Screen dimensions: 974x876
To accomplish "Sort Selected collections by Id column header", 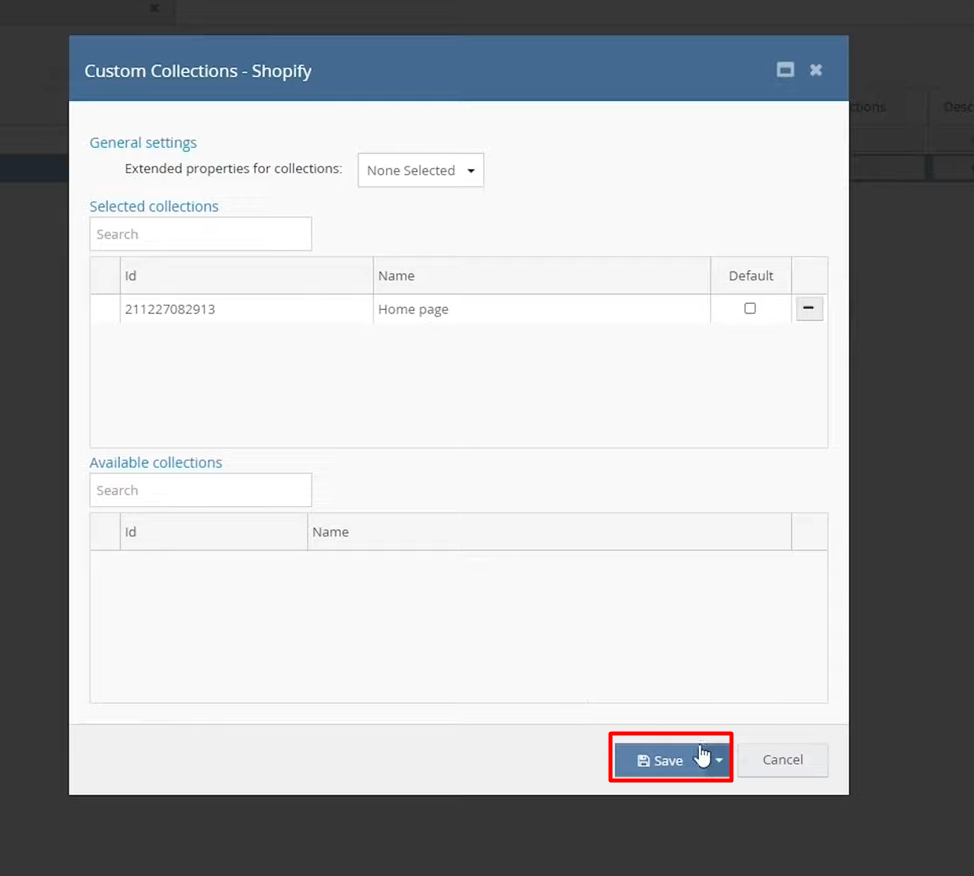I will point(247,275).
